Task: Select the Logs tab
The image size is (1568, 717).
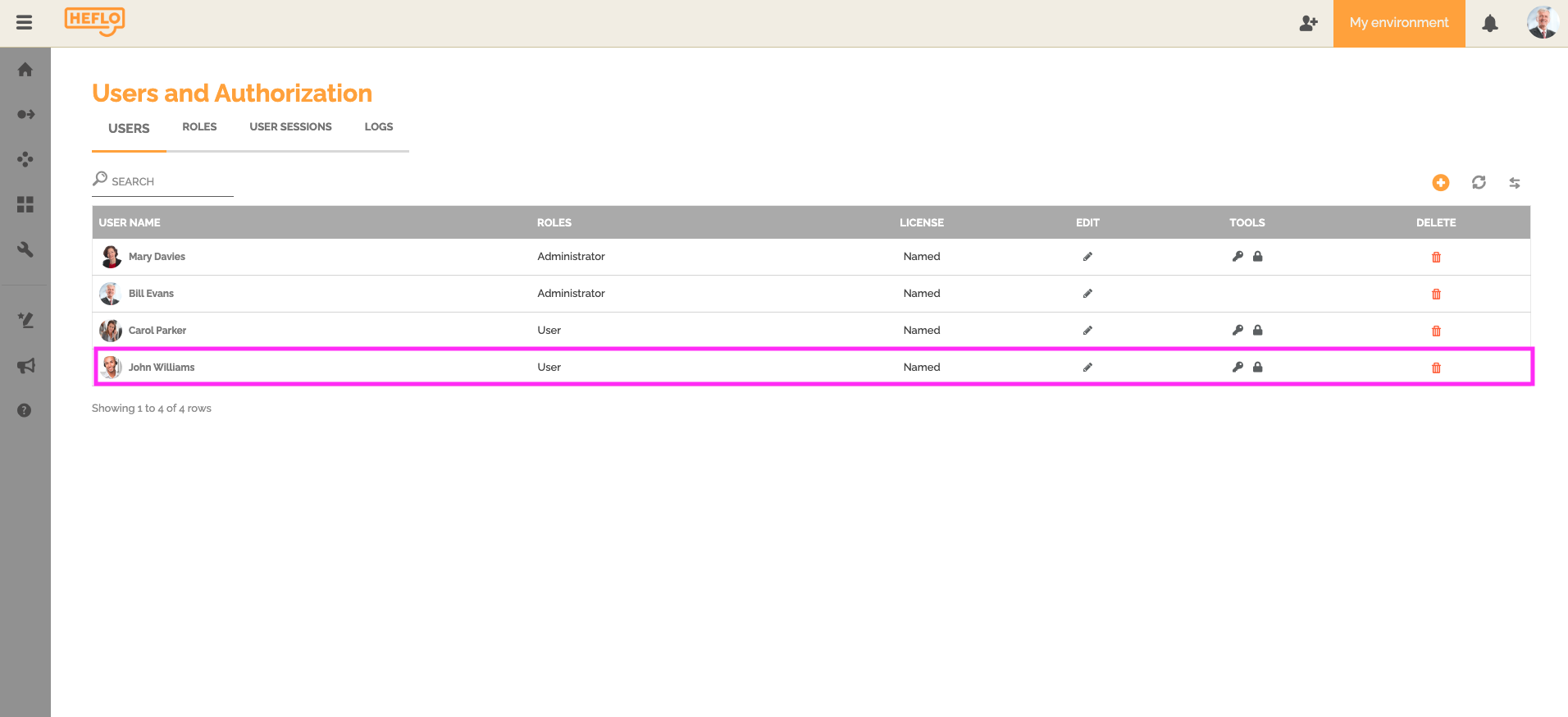Action: [x=378, y=127]
